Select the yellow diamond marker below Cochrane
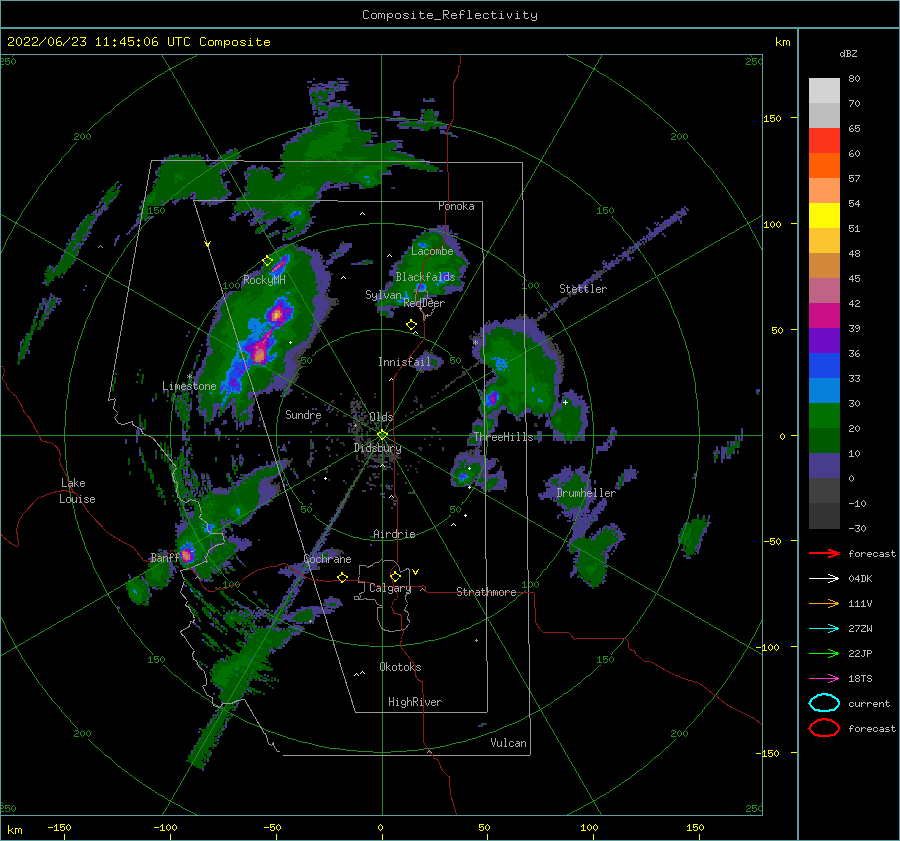Screen dimensions: 900x841 click(342, 577)
